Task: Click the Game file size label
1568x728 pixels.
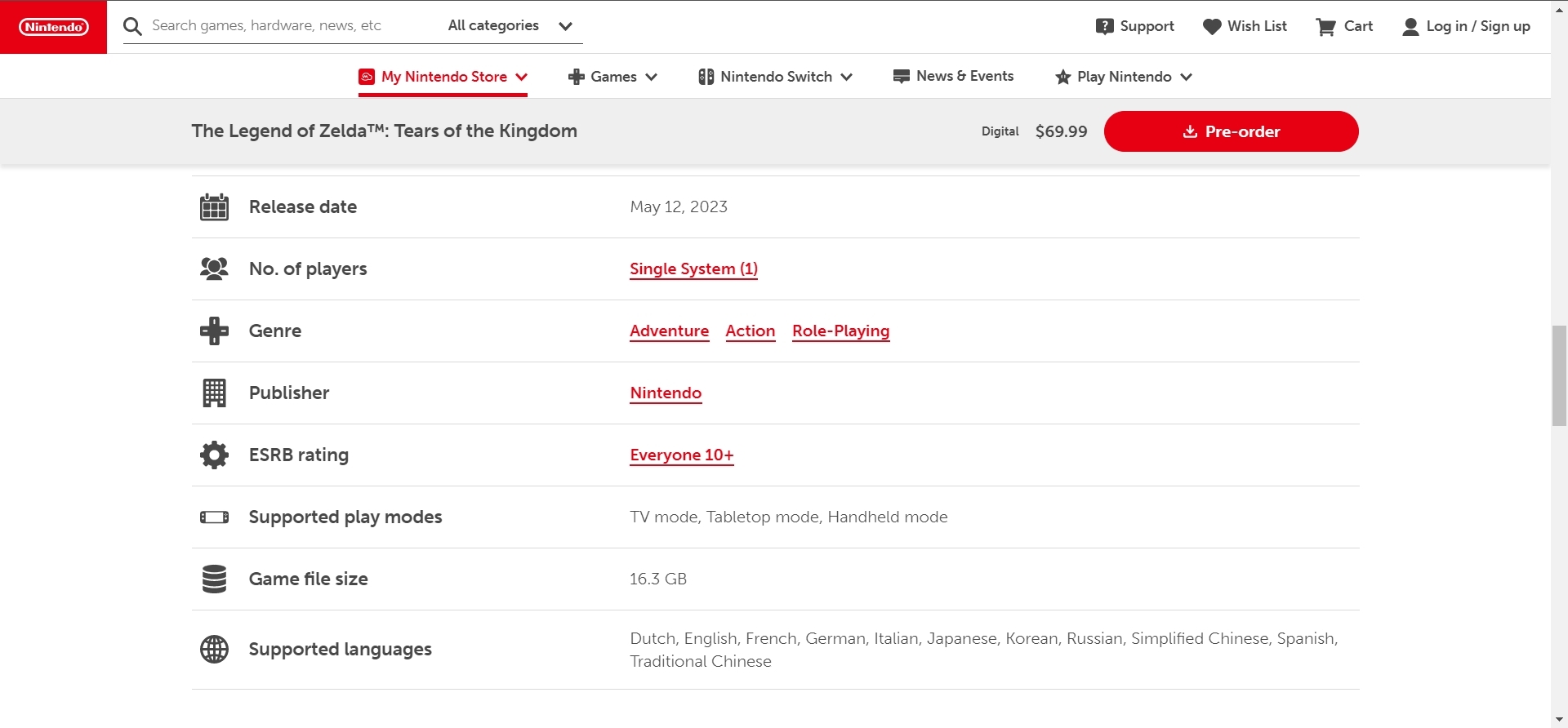Action: [x=309, y=579]
